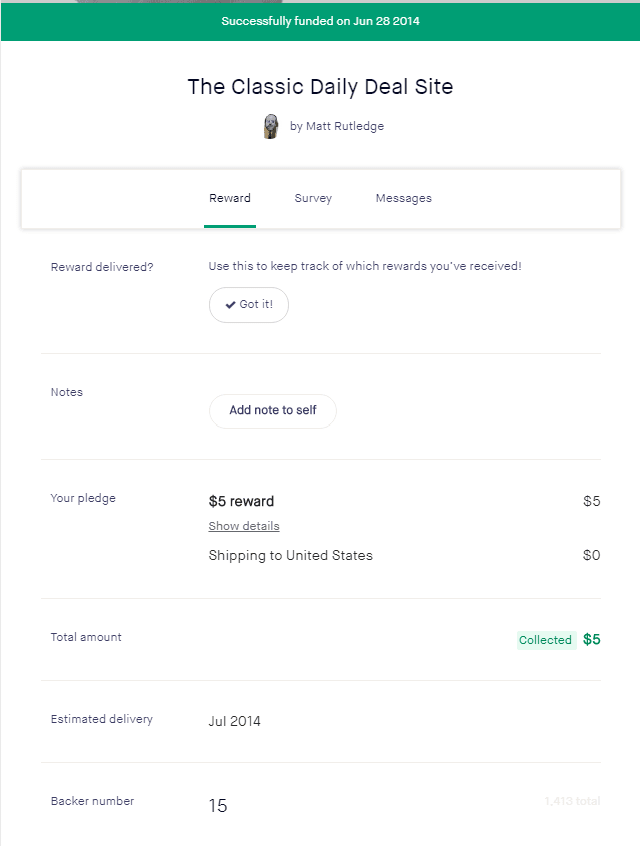Viewport: 640px width, 846px height.
Task: Expand Show details under $5 reward
Action: pyautogui.click(x=244, y=526)
